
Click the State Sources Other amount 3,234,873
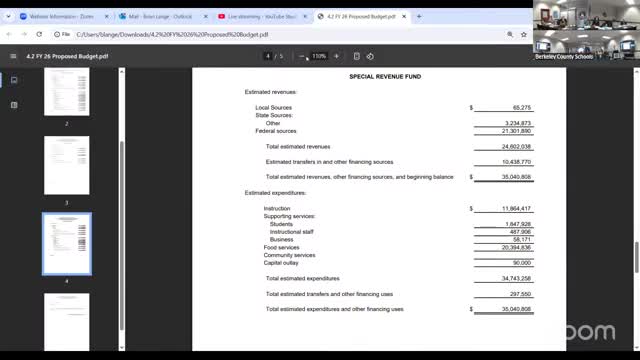tap(518, 123)
